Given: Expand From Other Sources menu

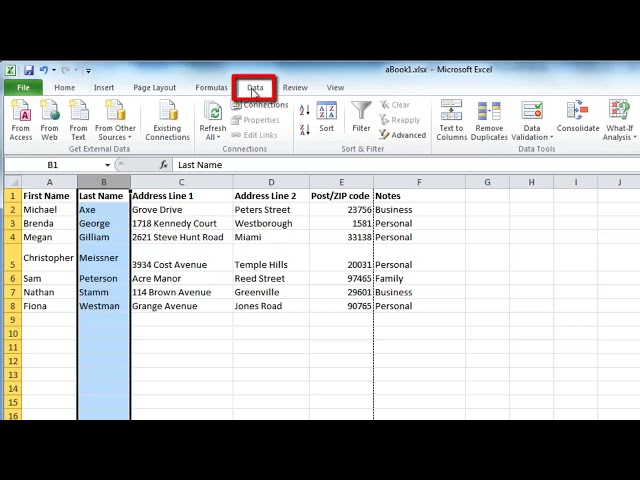Looking at the screenshot, I should [115, 120].
